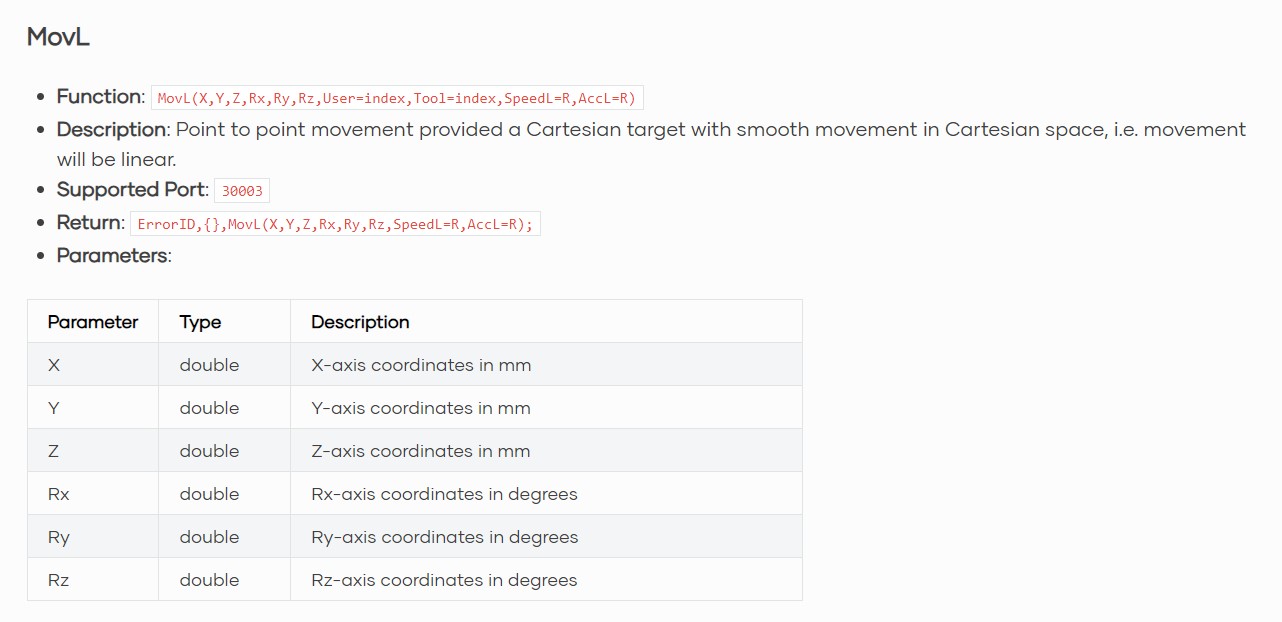This screenshot has width=1282, height=622.
Task: Click the Rz-axis coordinates in degrees description
Action: pos(444,580)
